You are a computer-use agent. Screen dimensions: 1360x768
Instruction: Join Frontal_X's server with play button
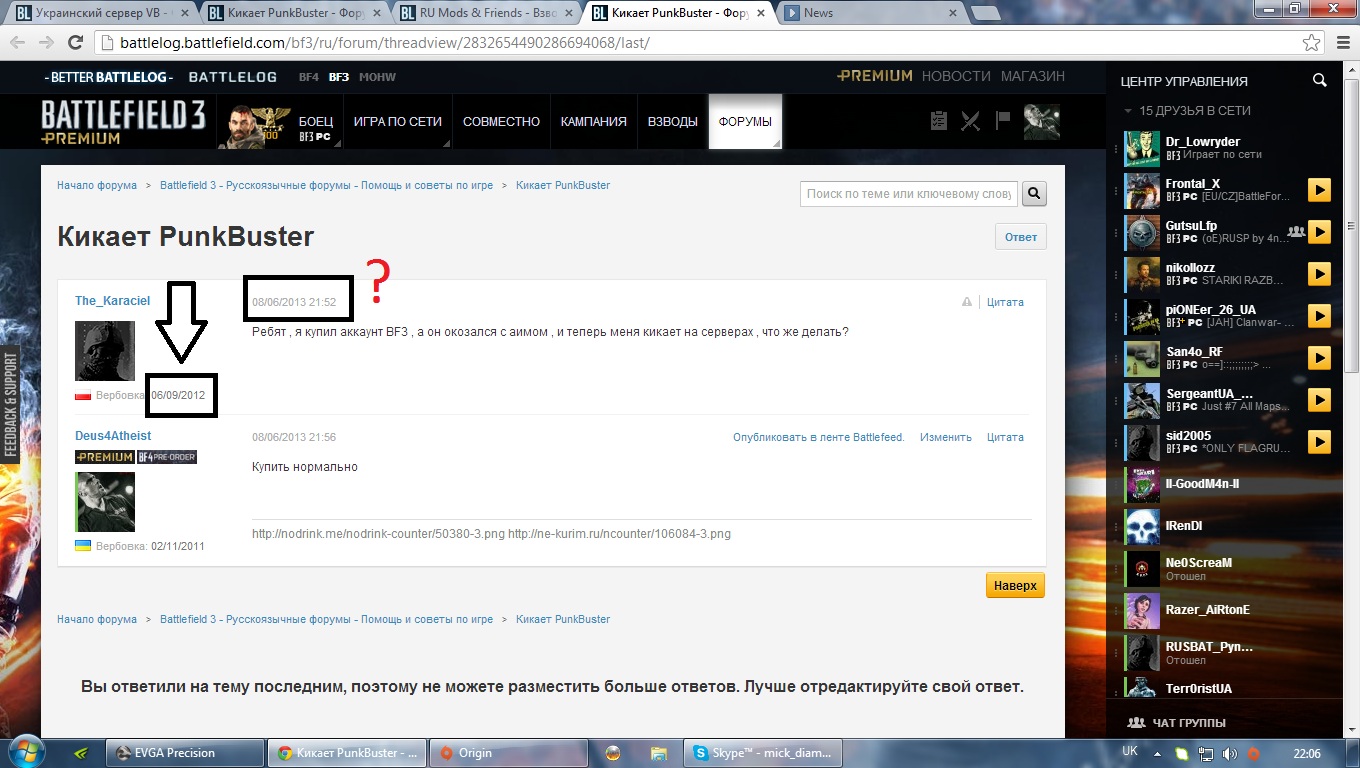coord(1319,190)
